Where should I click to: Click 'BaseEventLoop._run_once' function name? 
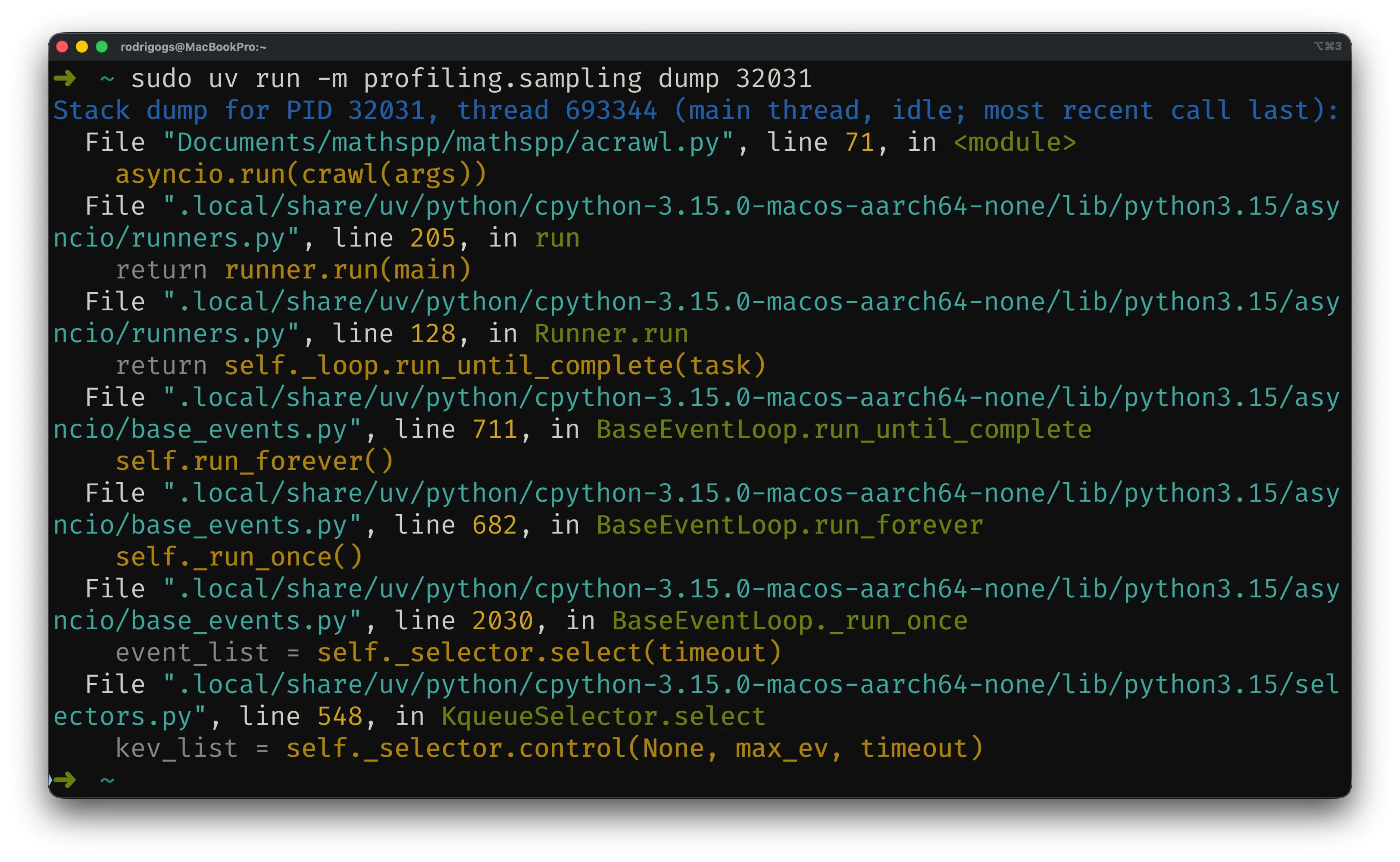[790, 622]
